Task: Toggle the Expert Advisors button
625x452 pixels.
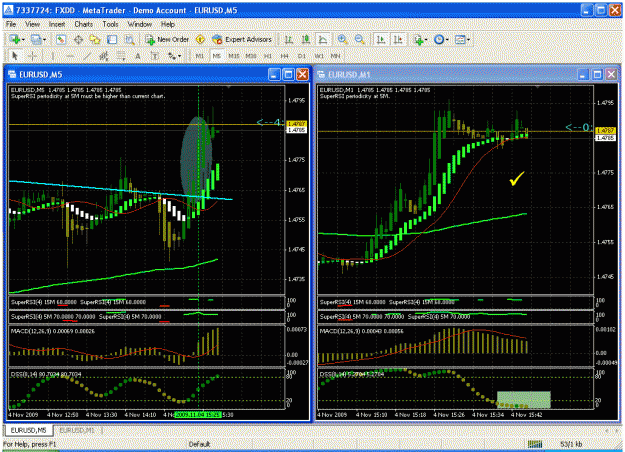Action: (242, 39)
